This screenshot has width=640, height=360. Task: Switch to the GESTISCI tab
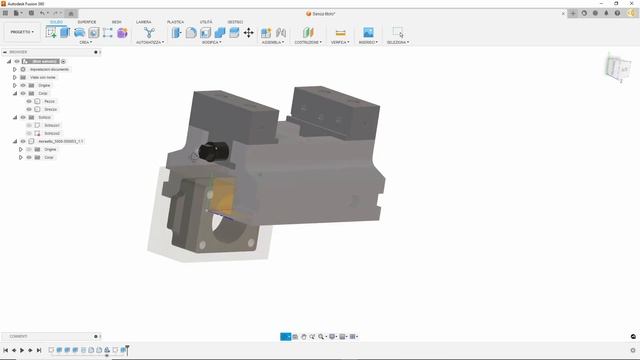[x=235, y=22]
